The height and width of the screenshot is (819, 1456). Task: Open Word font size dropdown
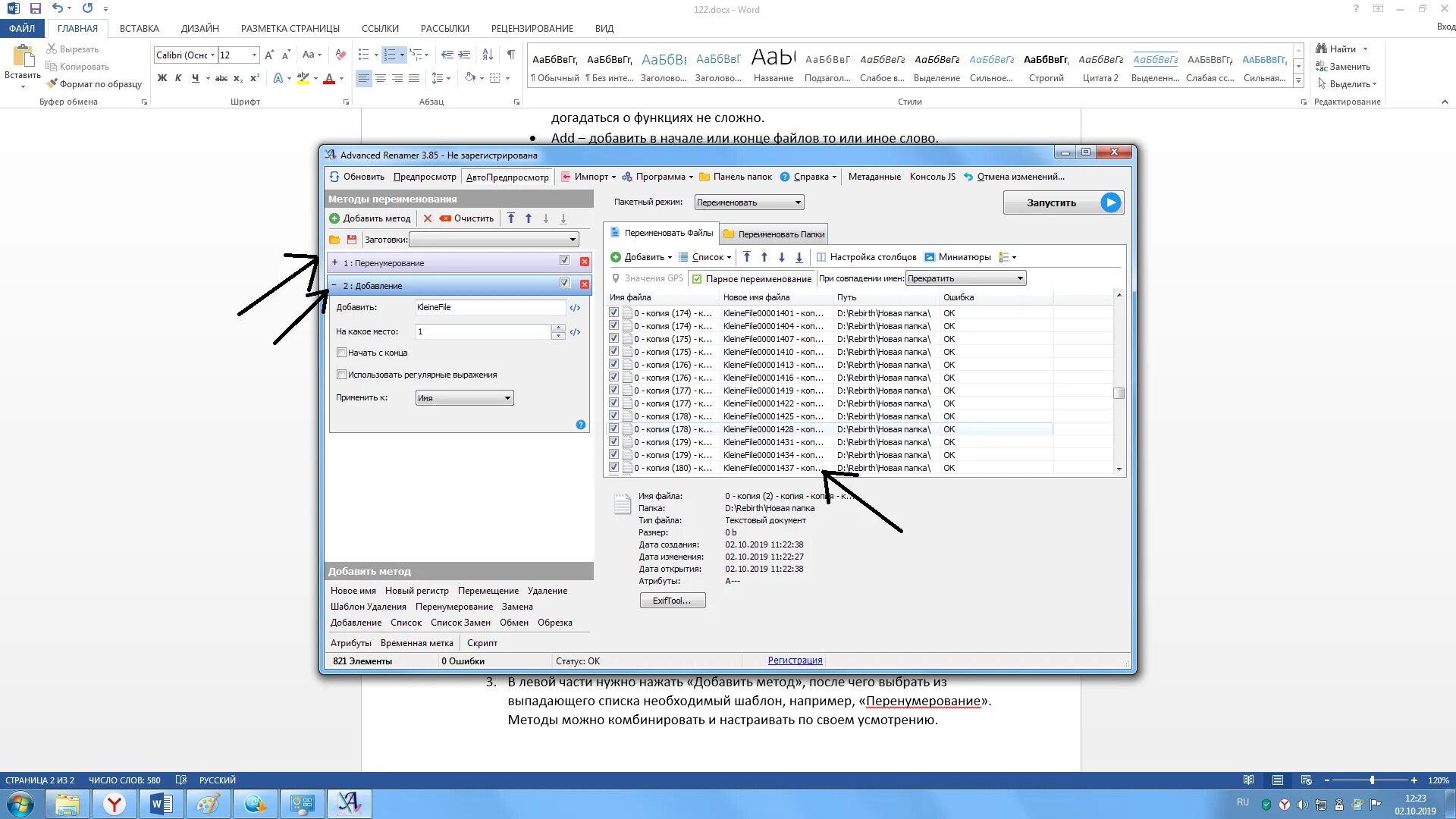pyautogui.click(x=254, y=55)
